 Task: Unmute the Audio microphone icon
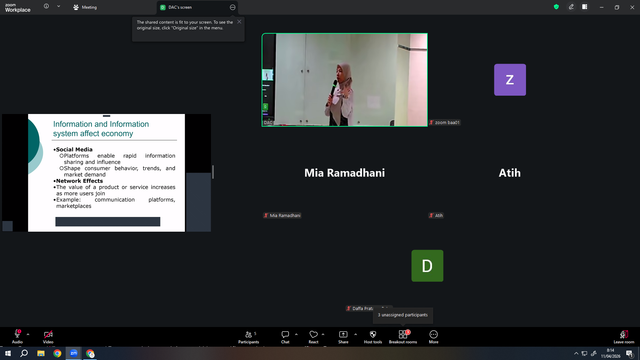[17, 334]
